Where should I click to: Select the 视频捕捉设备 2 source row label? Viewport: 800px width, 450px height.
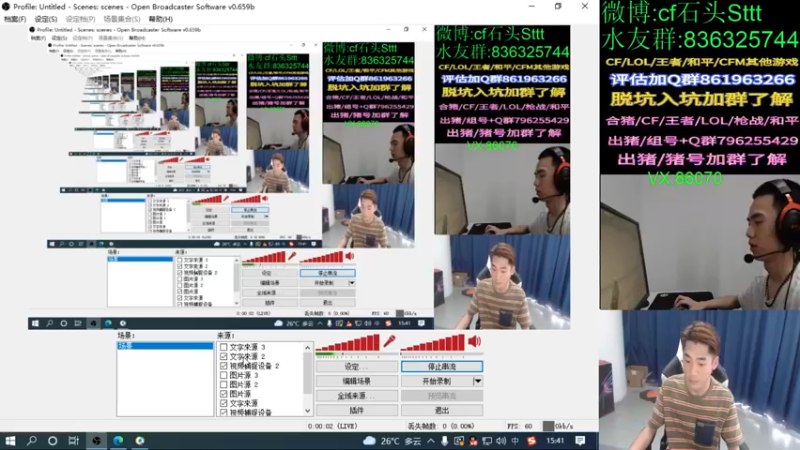[254, 366]
